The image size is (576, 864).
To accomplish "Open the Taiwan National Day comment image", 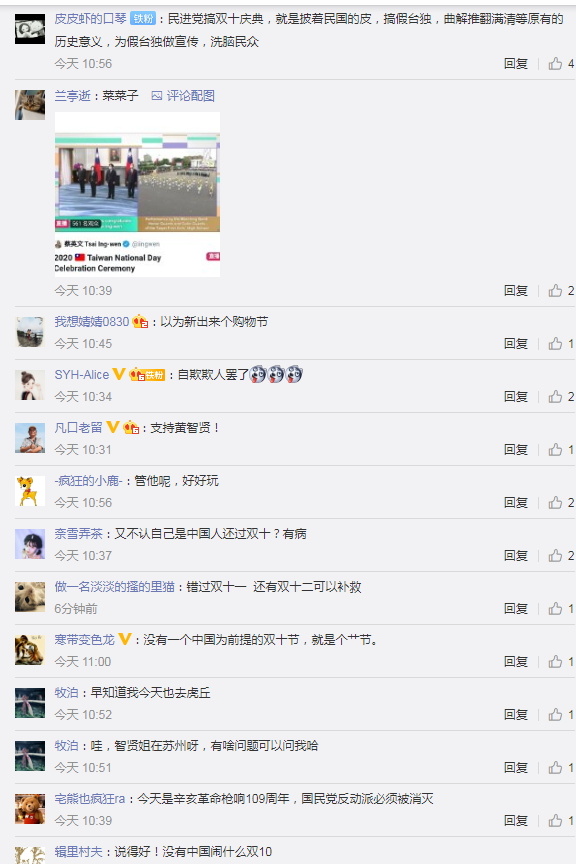I will click(137, 194).
